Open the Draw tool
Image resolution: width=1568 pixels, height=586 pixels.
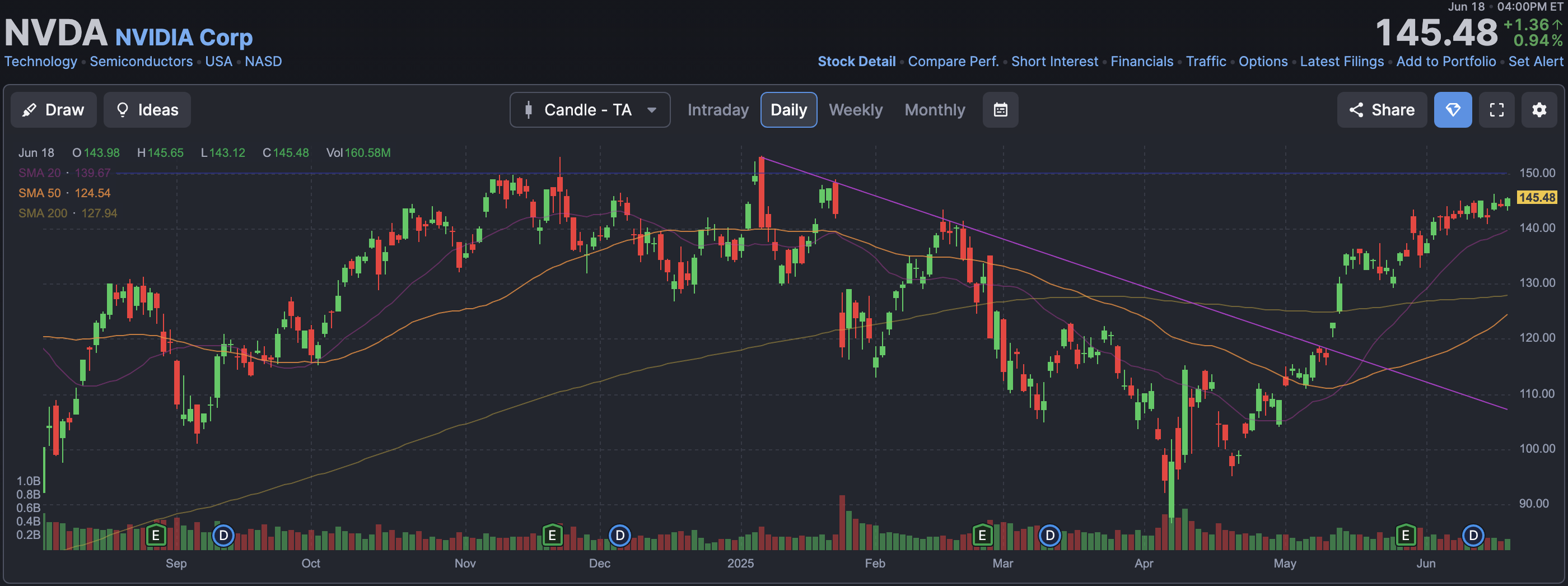(54, 110)
